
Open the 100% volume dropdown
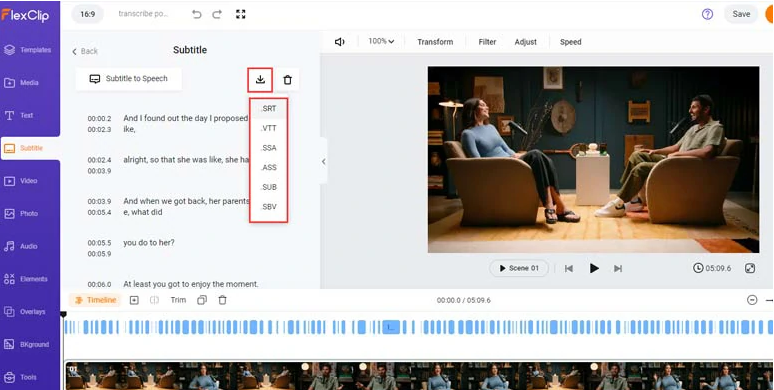point(381,41)
